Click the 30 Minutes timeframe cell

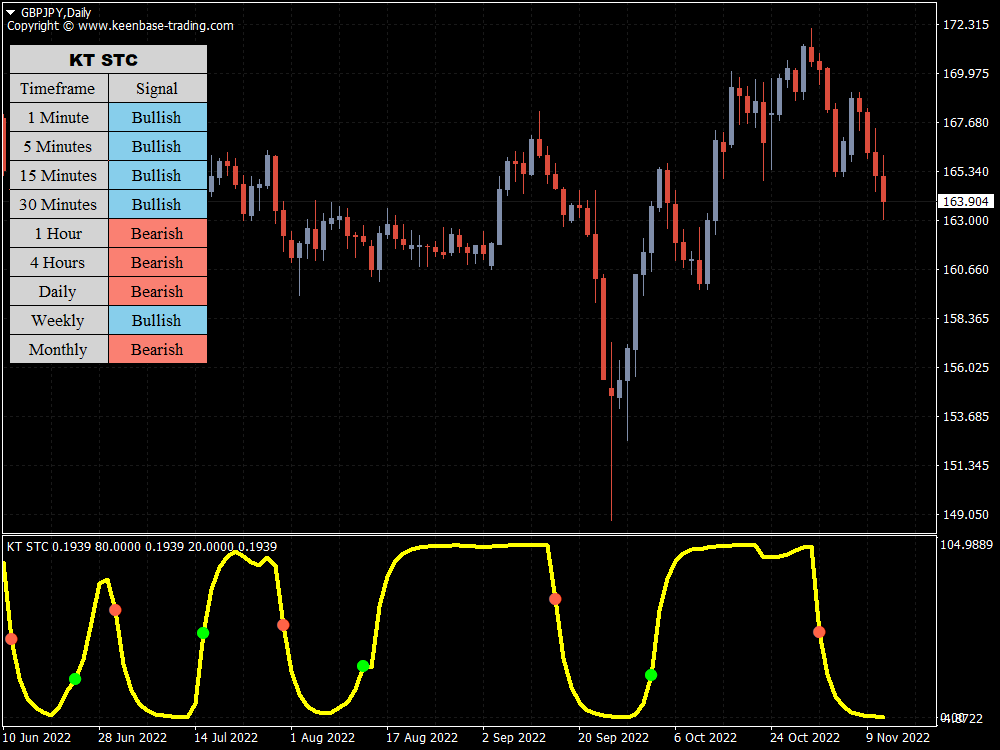pos(59,204)
